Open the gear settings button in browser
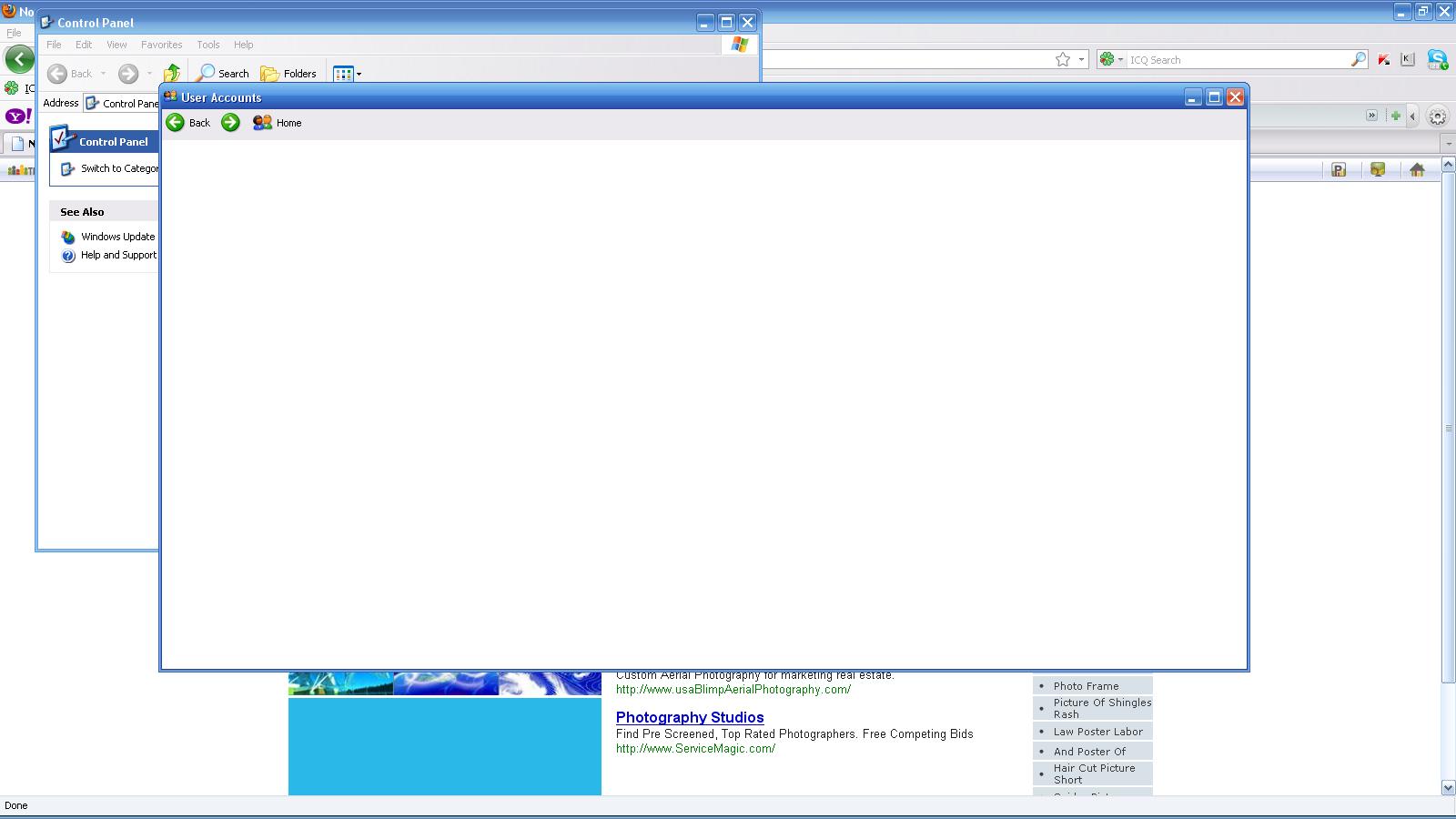This screenshot has height=819, width=1456. point(1438,116)
